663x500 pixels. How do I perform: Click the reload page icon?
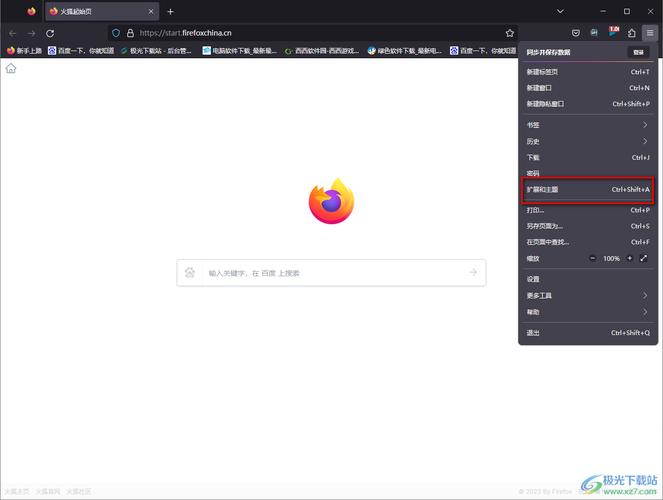click(50, 33)
